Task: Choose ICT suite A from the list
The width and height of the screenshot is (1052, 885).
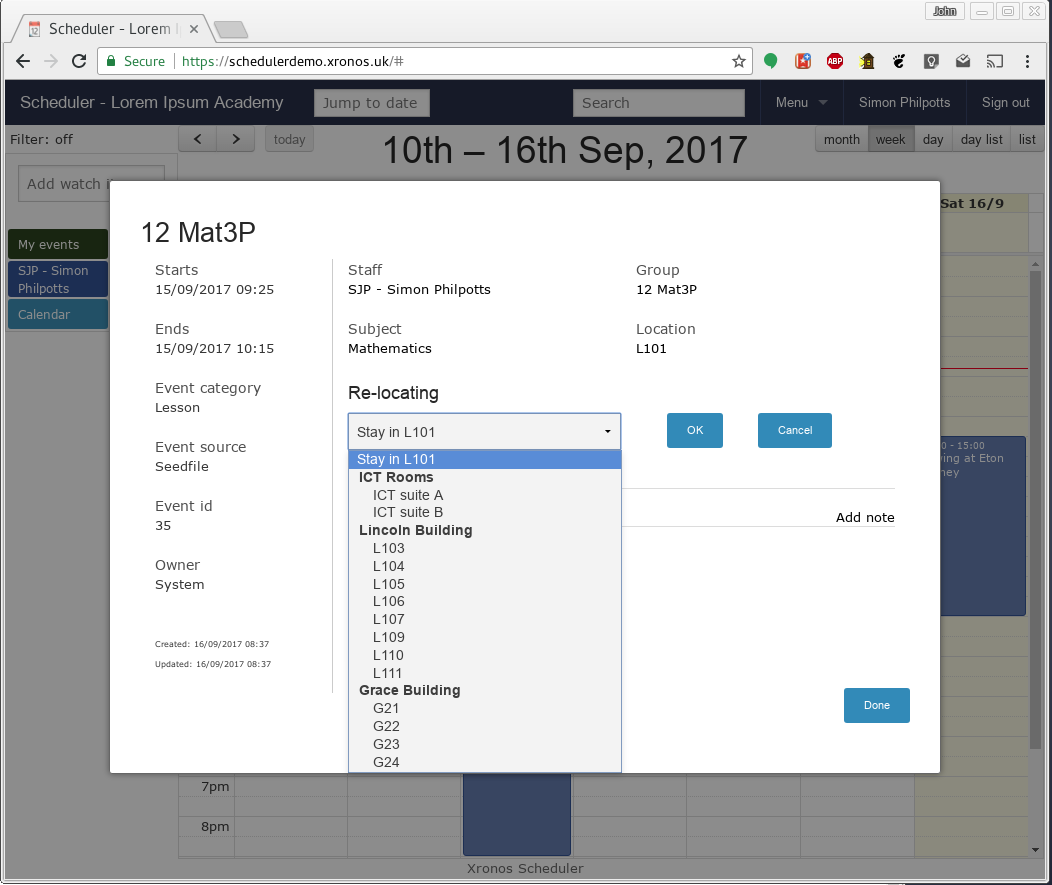Action: coord(408,495)
